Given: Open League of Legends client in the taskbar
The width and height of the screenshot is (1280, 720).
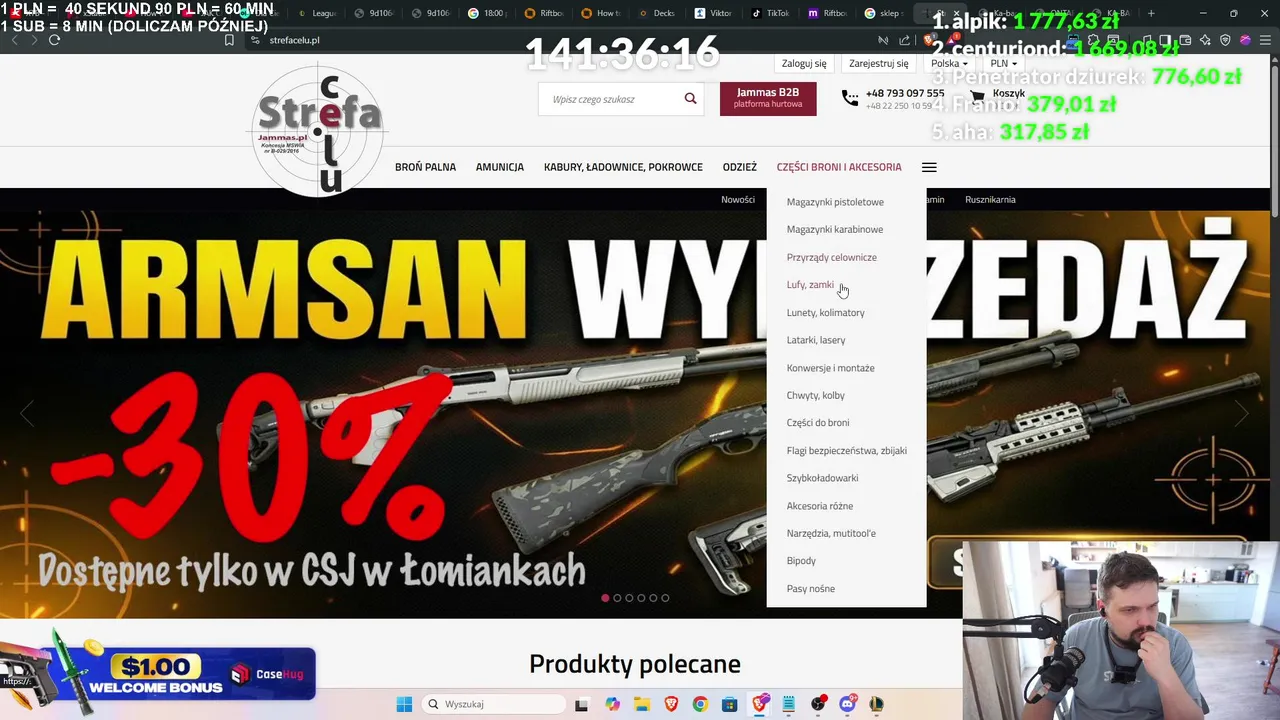Looking at the screenshot, I should coord(876,704).
